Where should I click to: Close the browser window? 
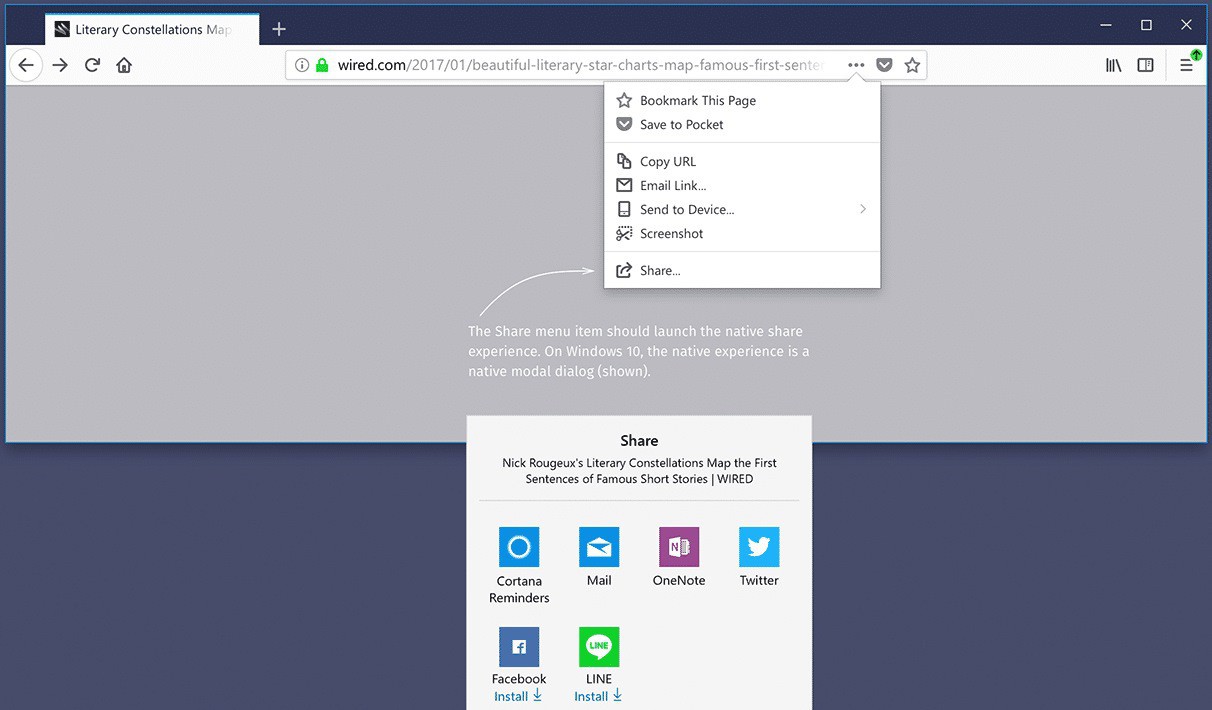(x=1186, y=25)
